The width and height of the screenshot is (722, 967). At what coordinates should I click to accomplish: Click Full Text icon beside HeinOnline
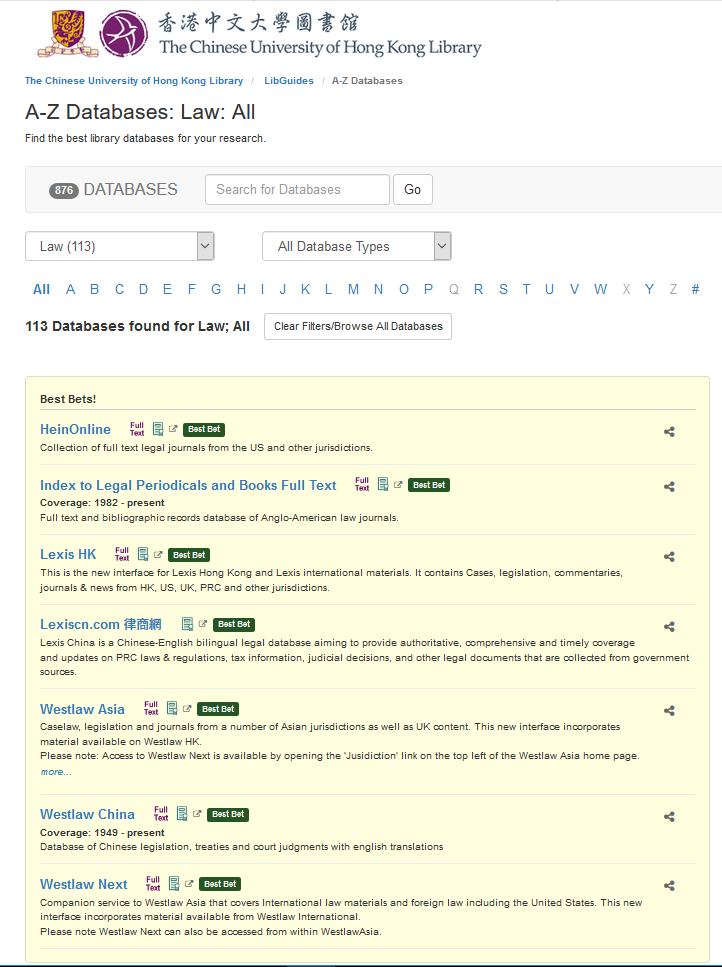click(137, 429)
